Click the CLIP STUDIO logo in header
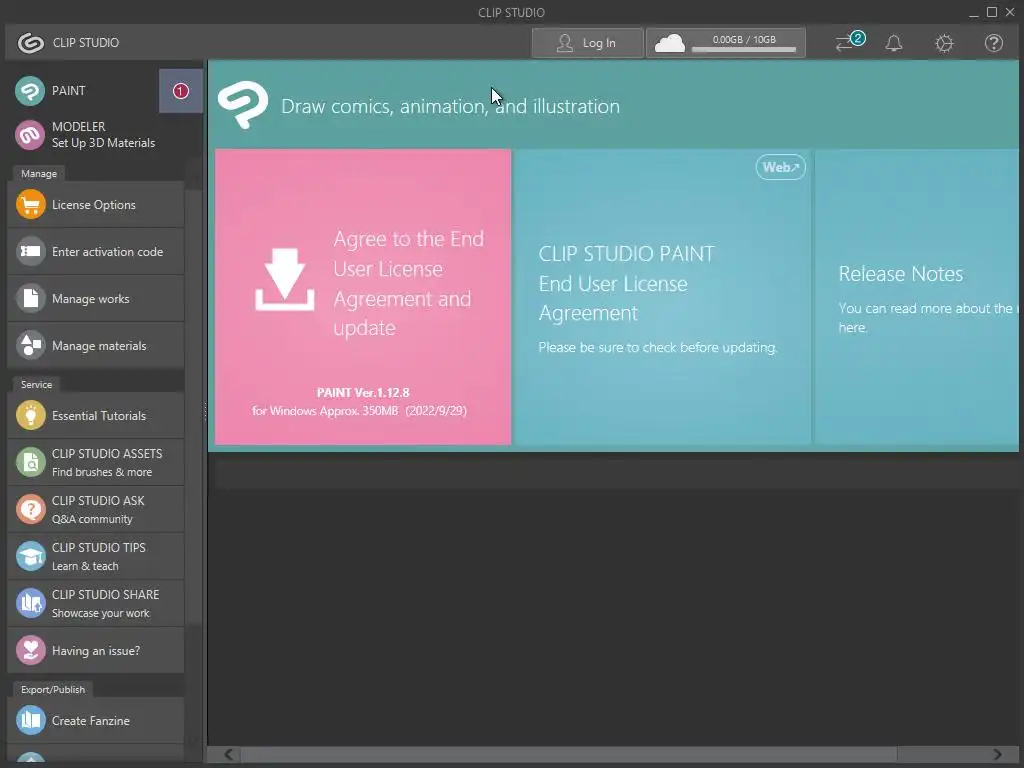 pyautogui.click(x=30, y=43)
